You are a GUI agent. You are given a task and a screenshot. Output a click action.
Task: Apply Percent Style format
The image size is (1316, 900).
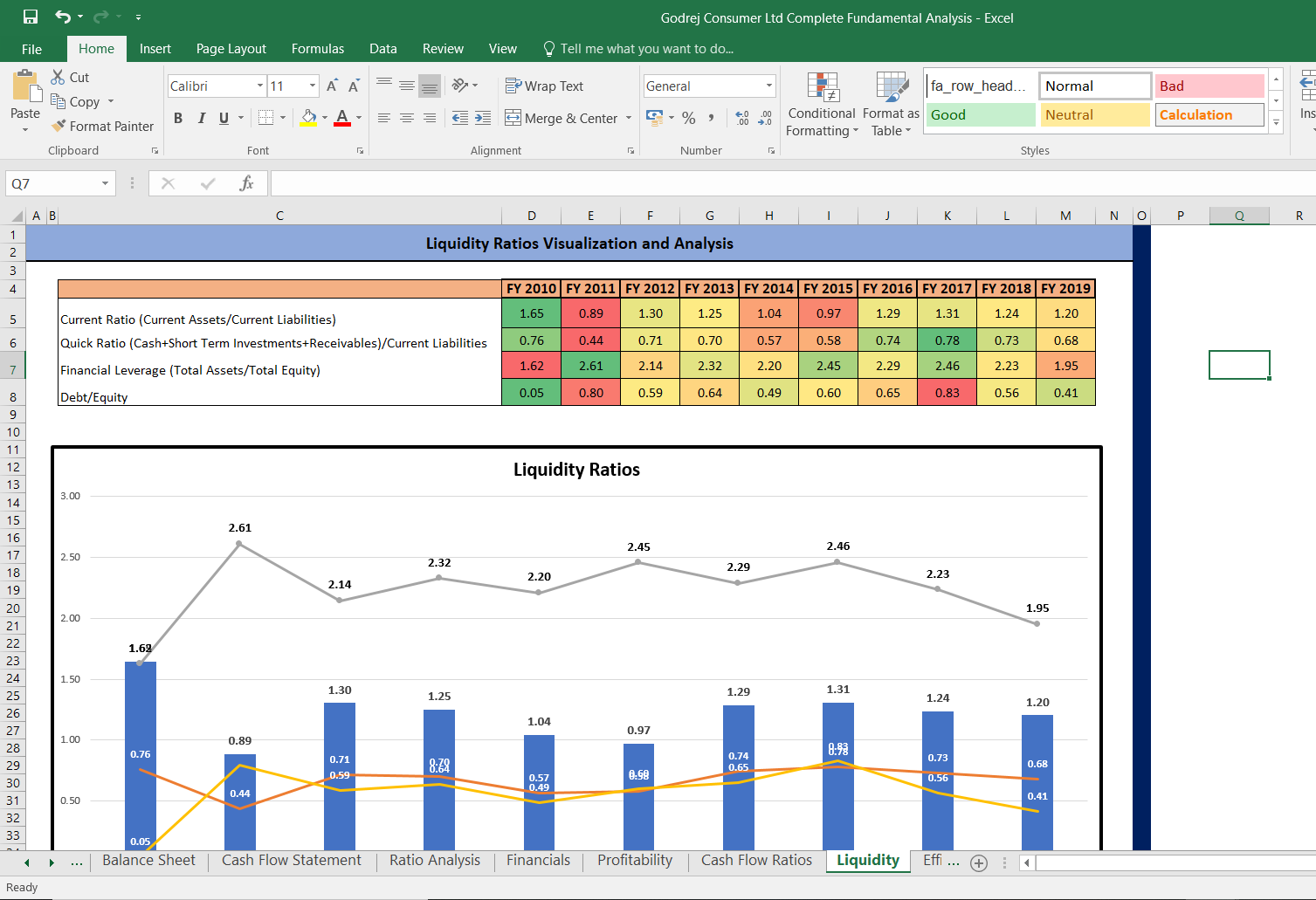(x=689, y=117)
